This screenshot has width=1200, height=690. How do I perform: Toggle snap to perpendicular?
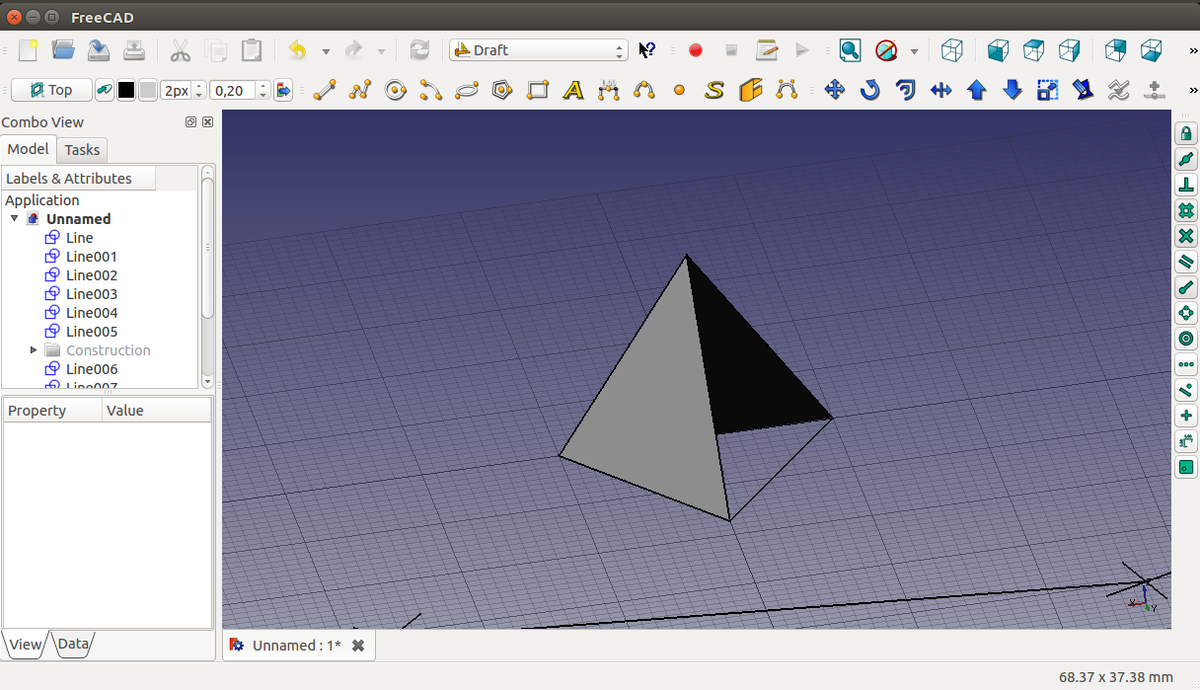[x=1186, y=185]
